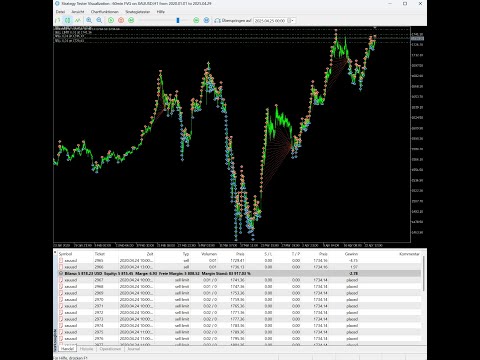Click the order icon for ticket 2970
480x360 pixels.
(61, 299)
